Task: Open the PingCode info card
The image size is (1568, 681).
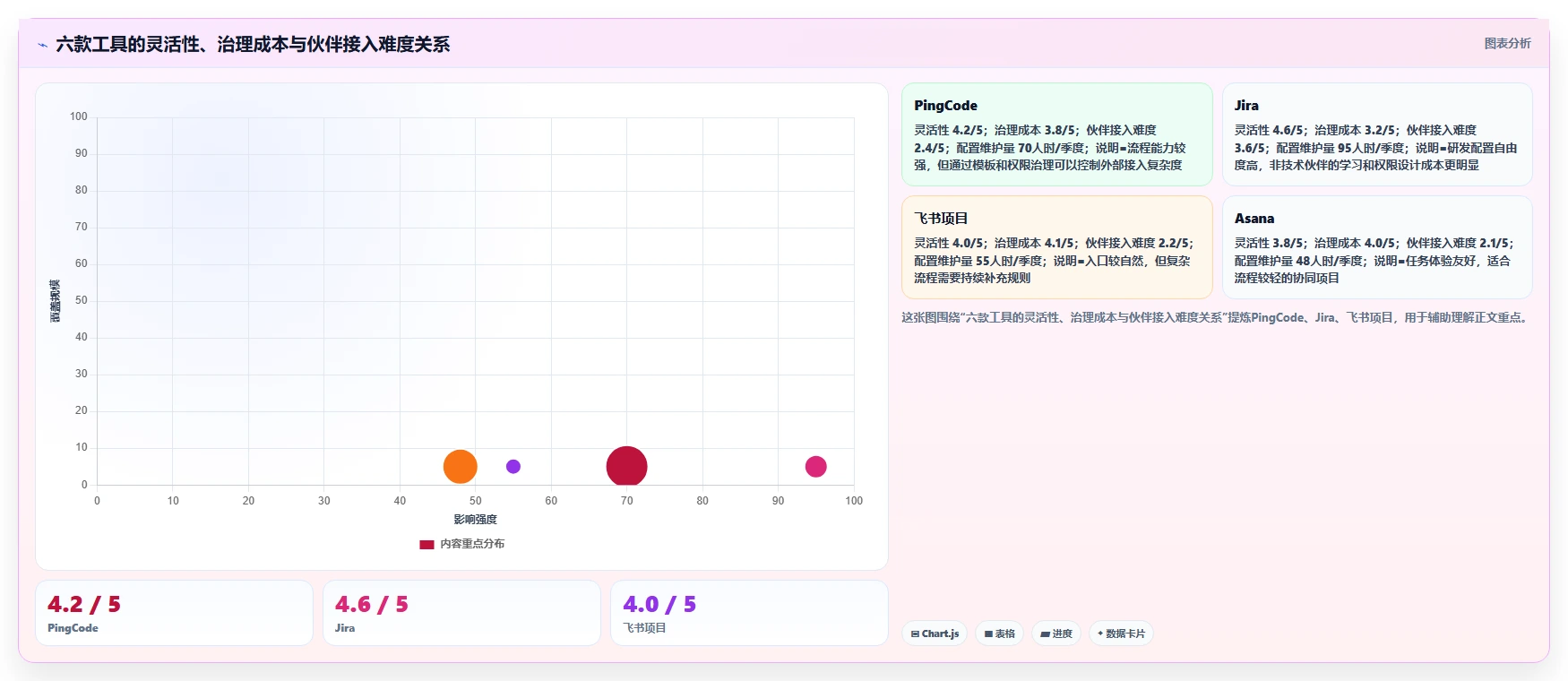Action: coord(1056,134)
